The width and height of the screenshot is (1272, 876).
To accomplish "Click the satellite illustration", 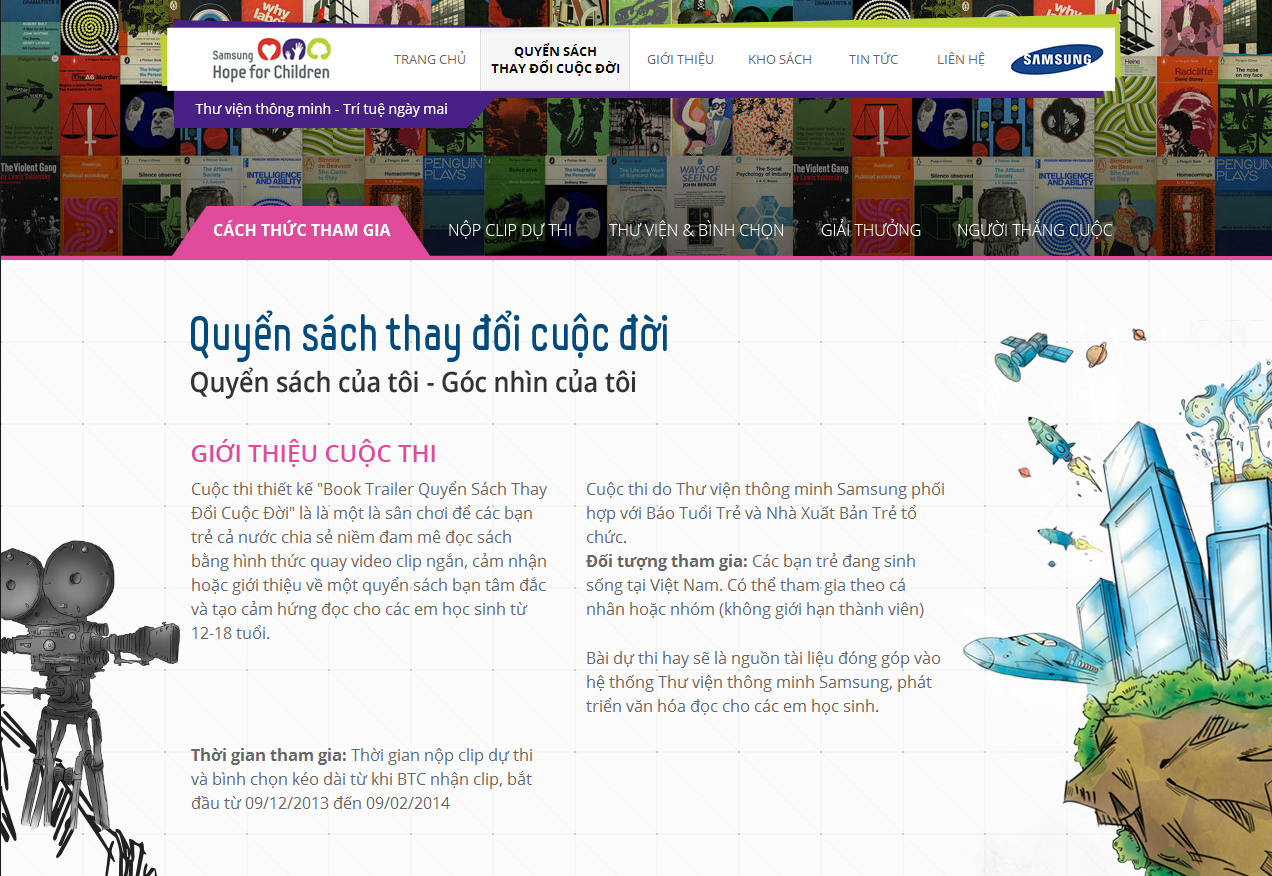I will 1033,351.
